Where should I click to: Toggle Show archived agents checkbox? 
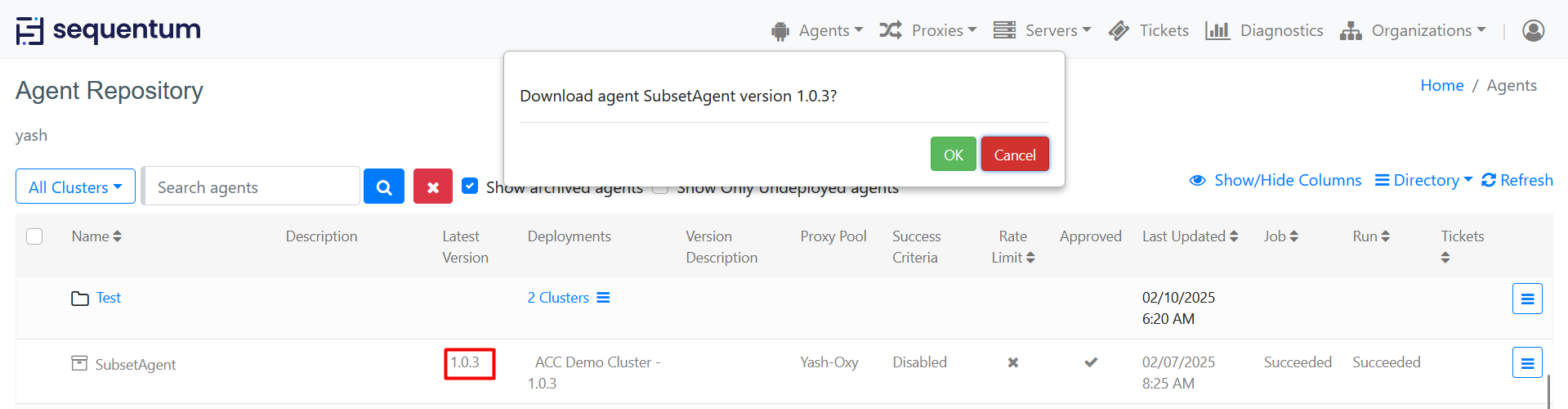(470, 186)
